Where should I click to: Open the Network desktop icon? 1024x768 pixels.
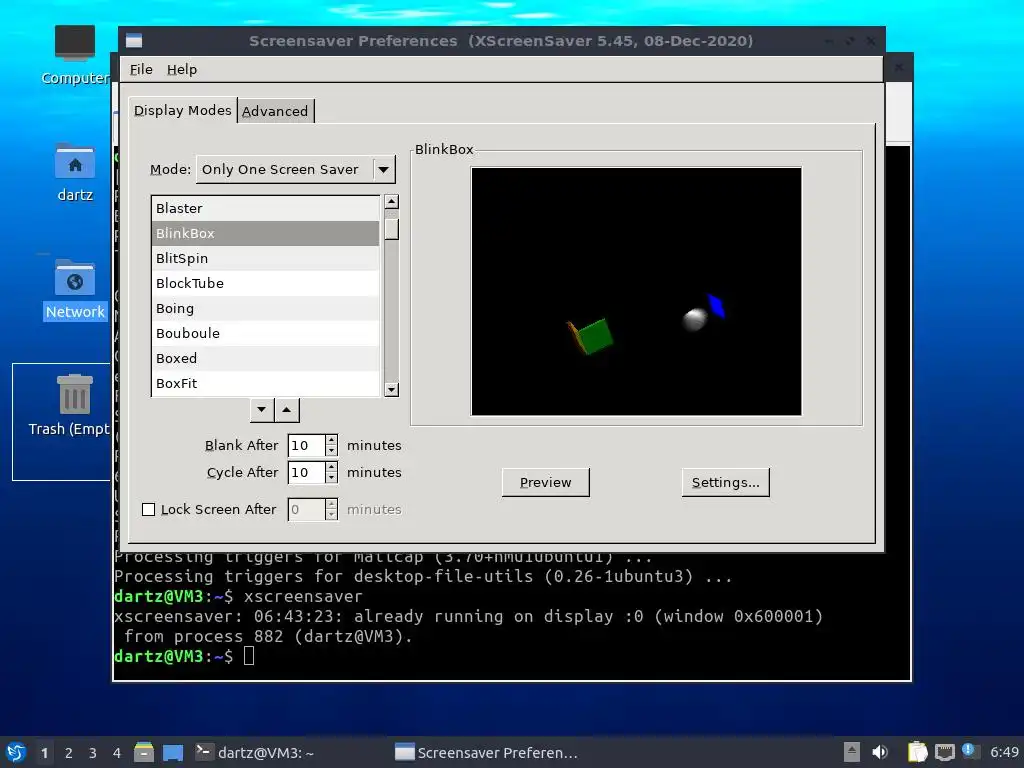pos(74,289)
